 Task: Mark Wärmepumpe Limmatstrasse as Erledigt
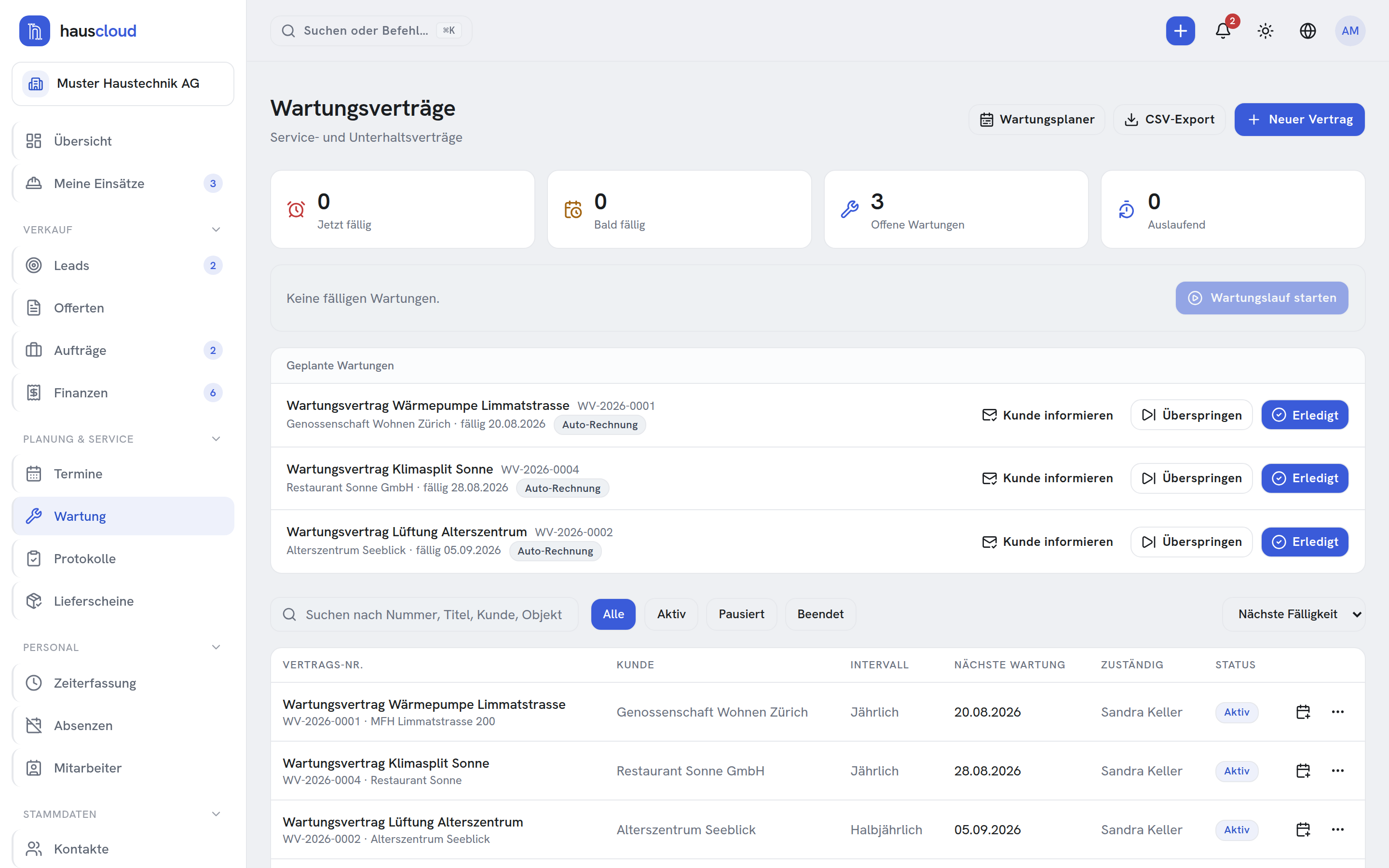[x=1305, y=415]
